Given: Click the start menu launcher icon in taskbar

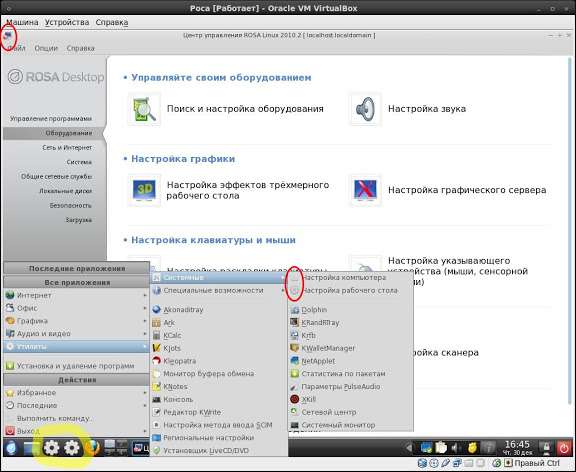Looking at the screenshot, I should pos(11,448).
